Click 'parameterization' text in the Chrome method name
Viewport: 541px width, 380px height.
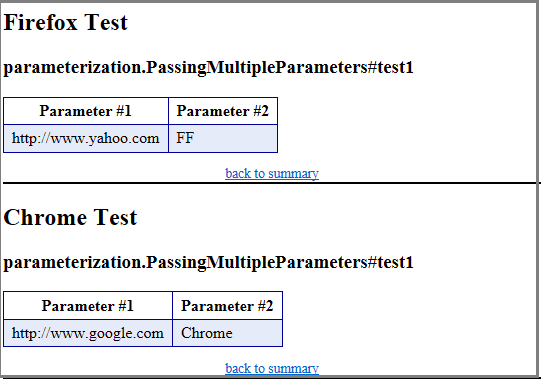(x=72, y=263)
